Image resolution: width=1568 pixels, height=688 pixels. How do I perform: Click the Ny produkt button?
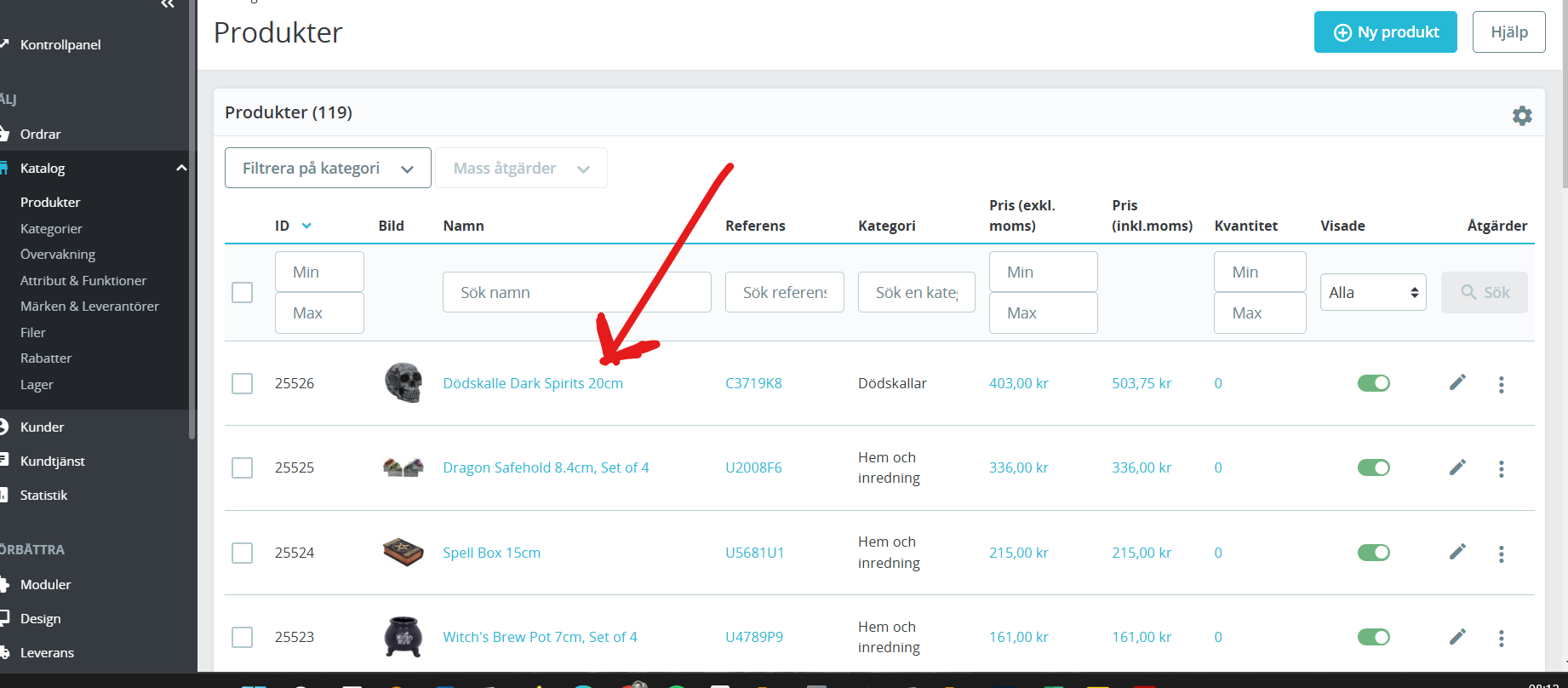1386,32
